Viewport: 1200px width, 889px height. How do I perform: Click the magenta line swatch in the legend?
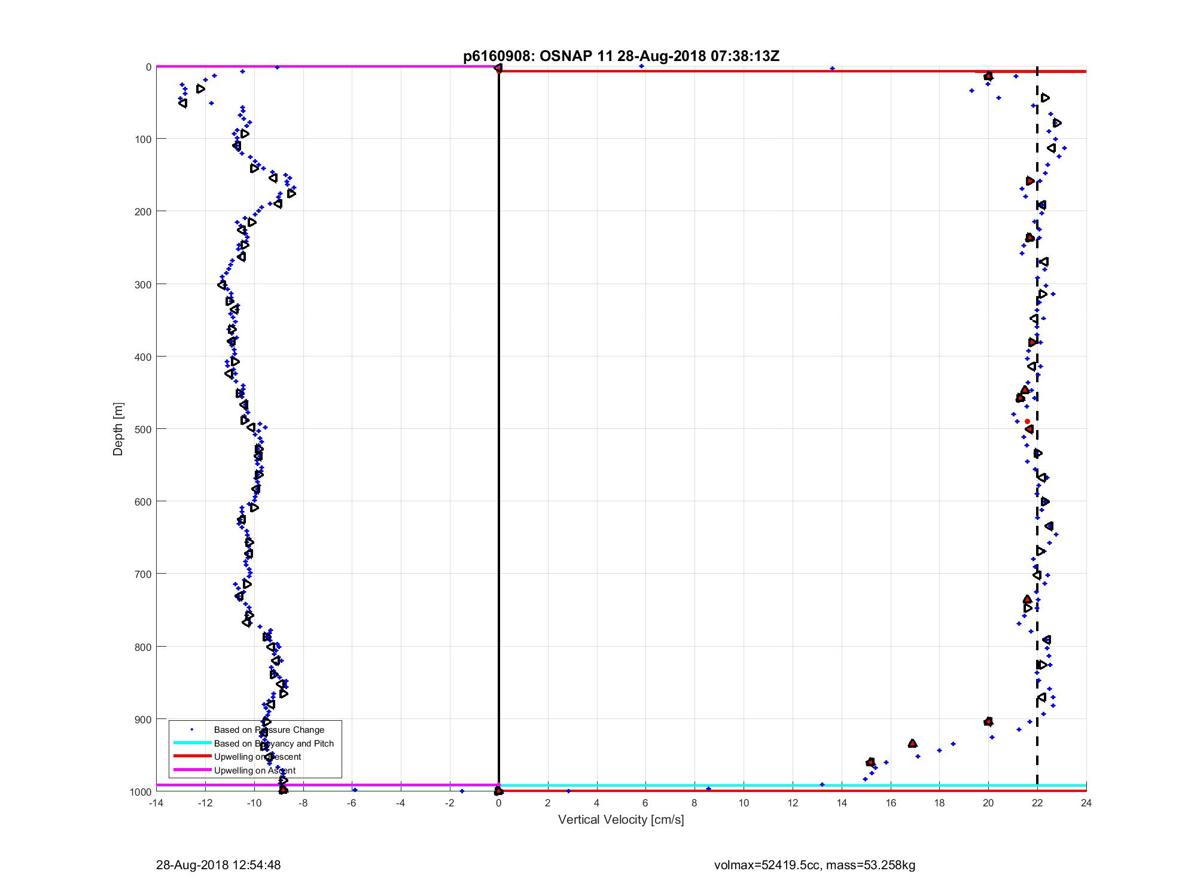tap(191, 770)
